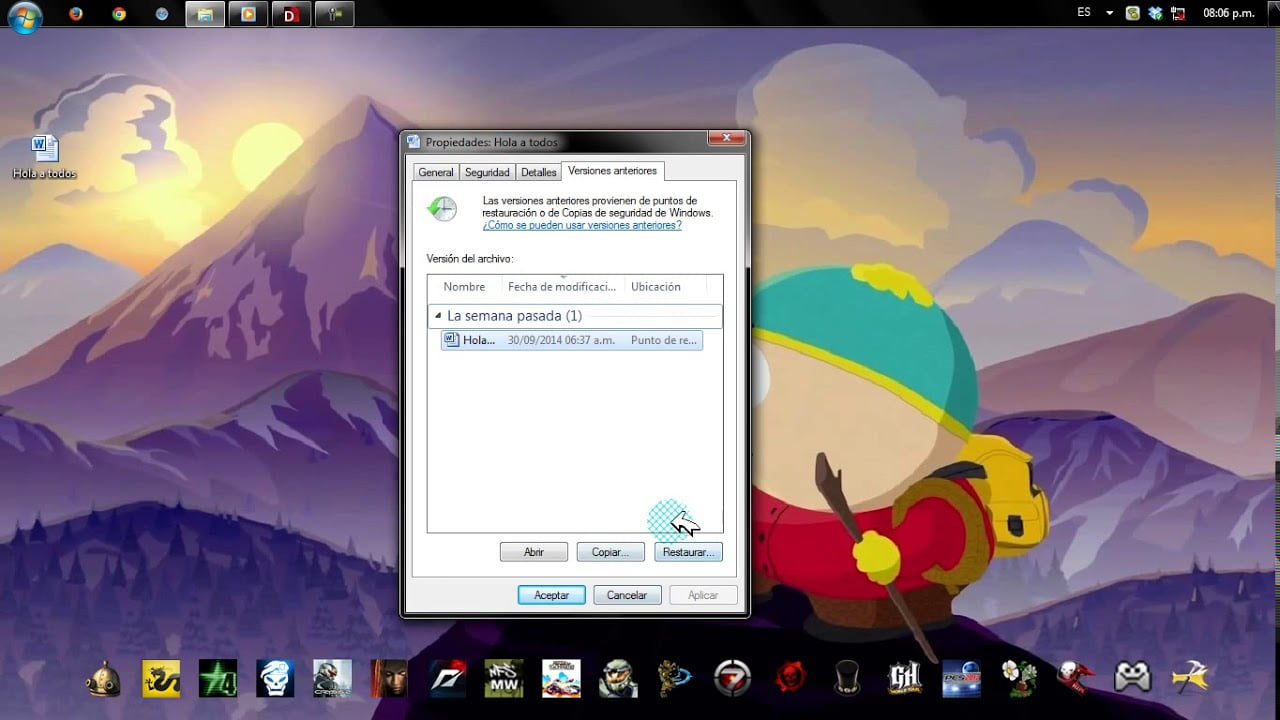
Task: Switch to the Seguridad tab
Action: click(x=487, y=172)
